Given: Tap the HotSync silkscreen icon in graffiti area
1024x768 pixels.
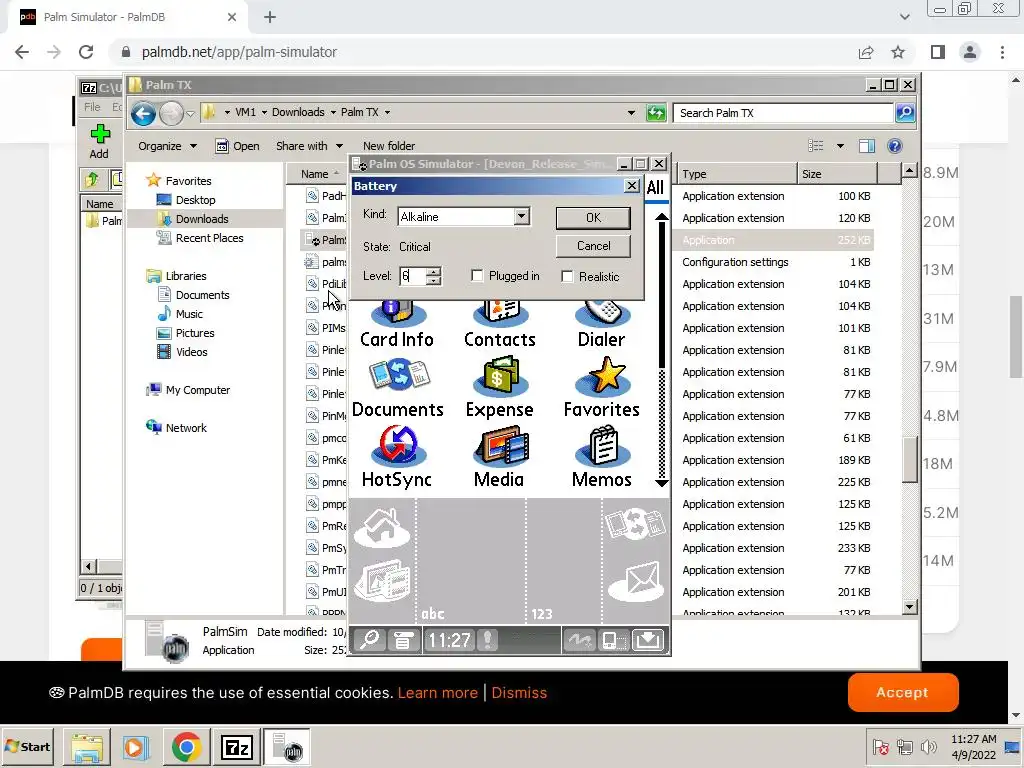Looking at the screenshot, I should point(635,524).
